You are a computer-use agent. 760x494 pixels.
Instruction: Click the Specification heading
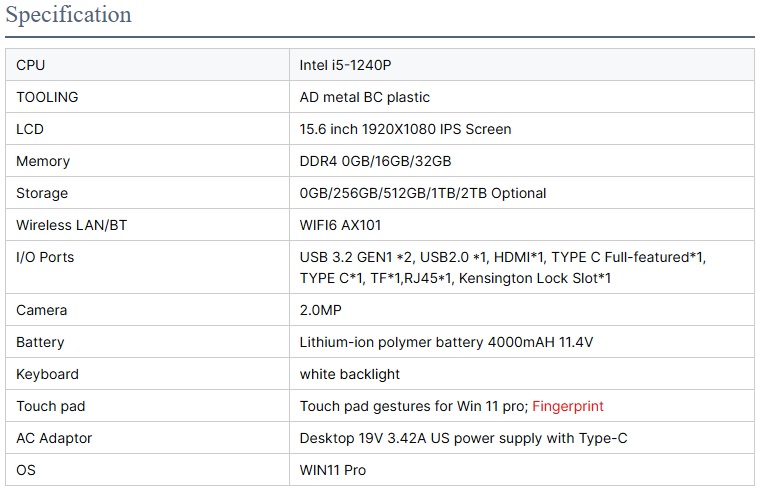tap(69, 15)
